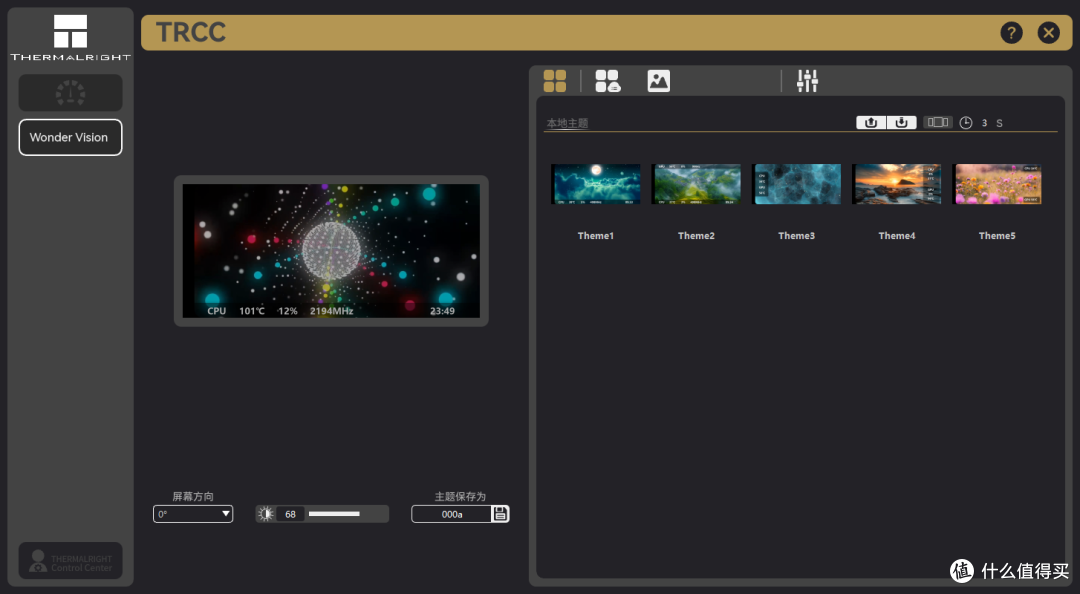Open the cloud themes tab
Screen dimensions: 1080x594
[x=608, y=81]
